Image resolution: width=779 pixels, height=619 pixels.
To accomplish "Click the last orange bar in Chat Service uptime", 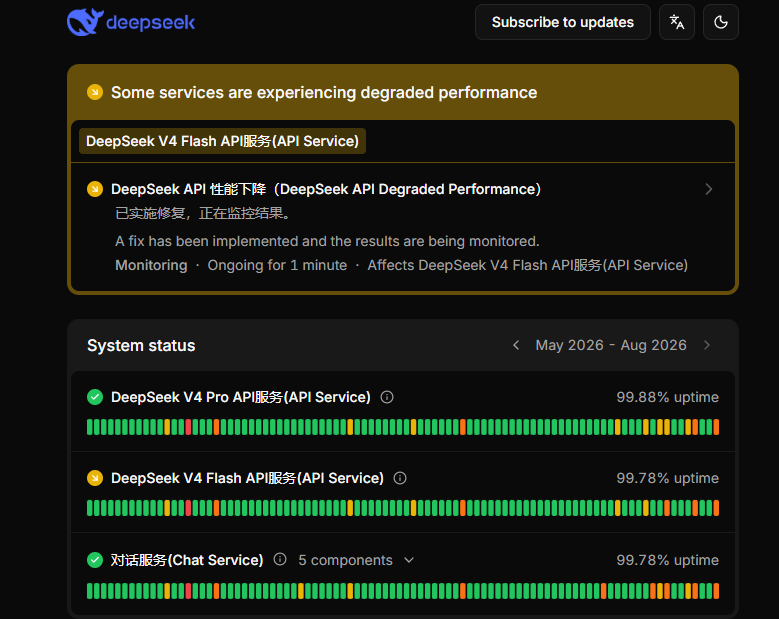I will pos(716,591).
